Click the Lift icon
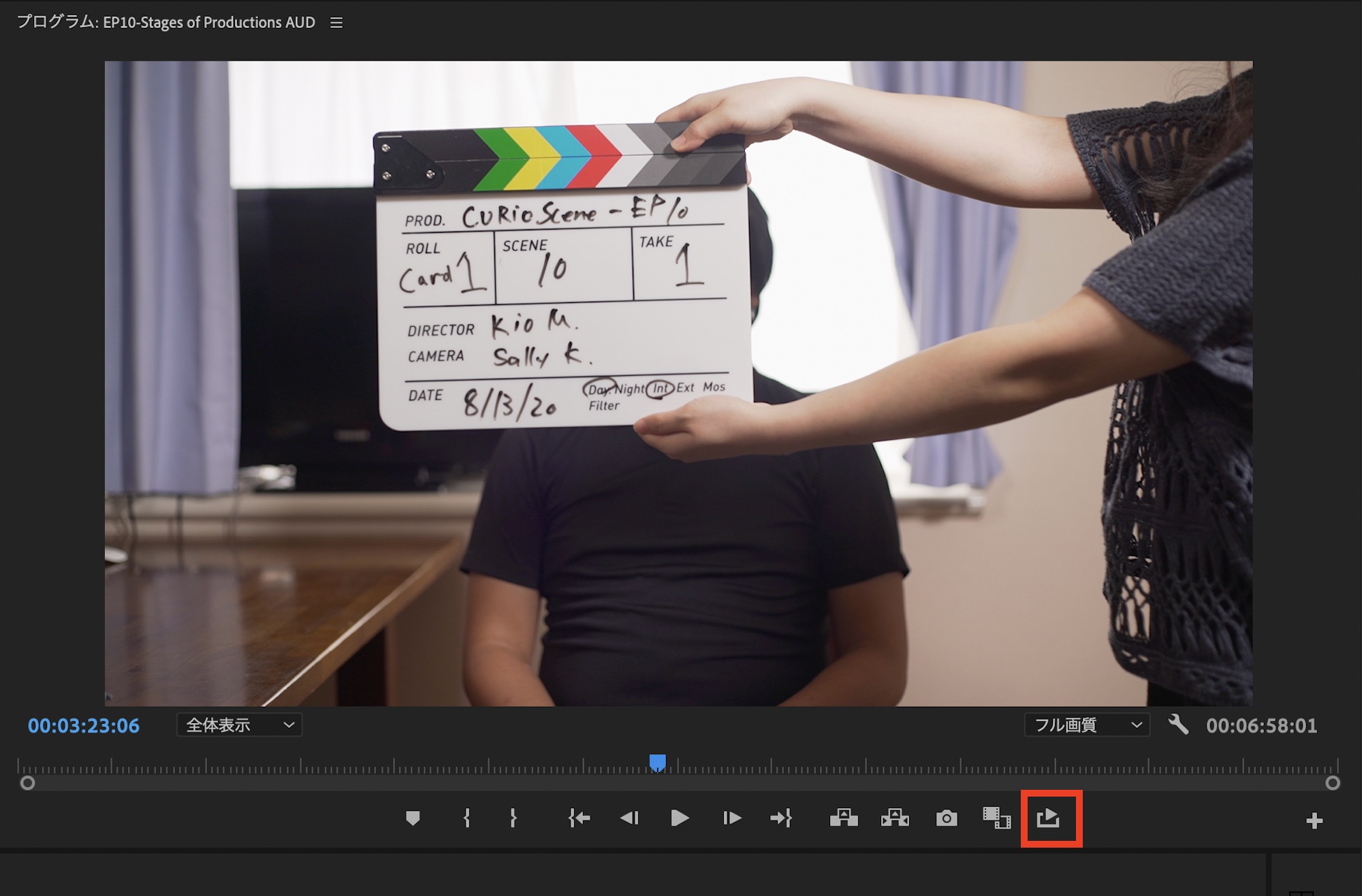Image resolution: width=1362 pixels, height=896 pixels. 844,818
